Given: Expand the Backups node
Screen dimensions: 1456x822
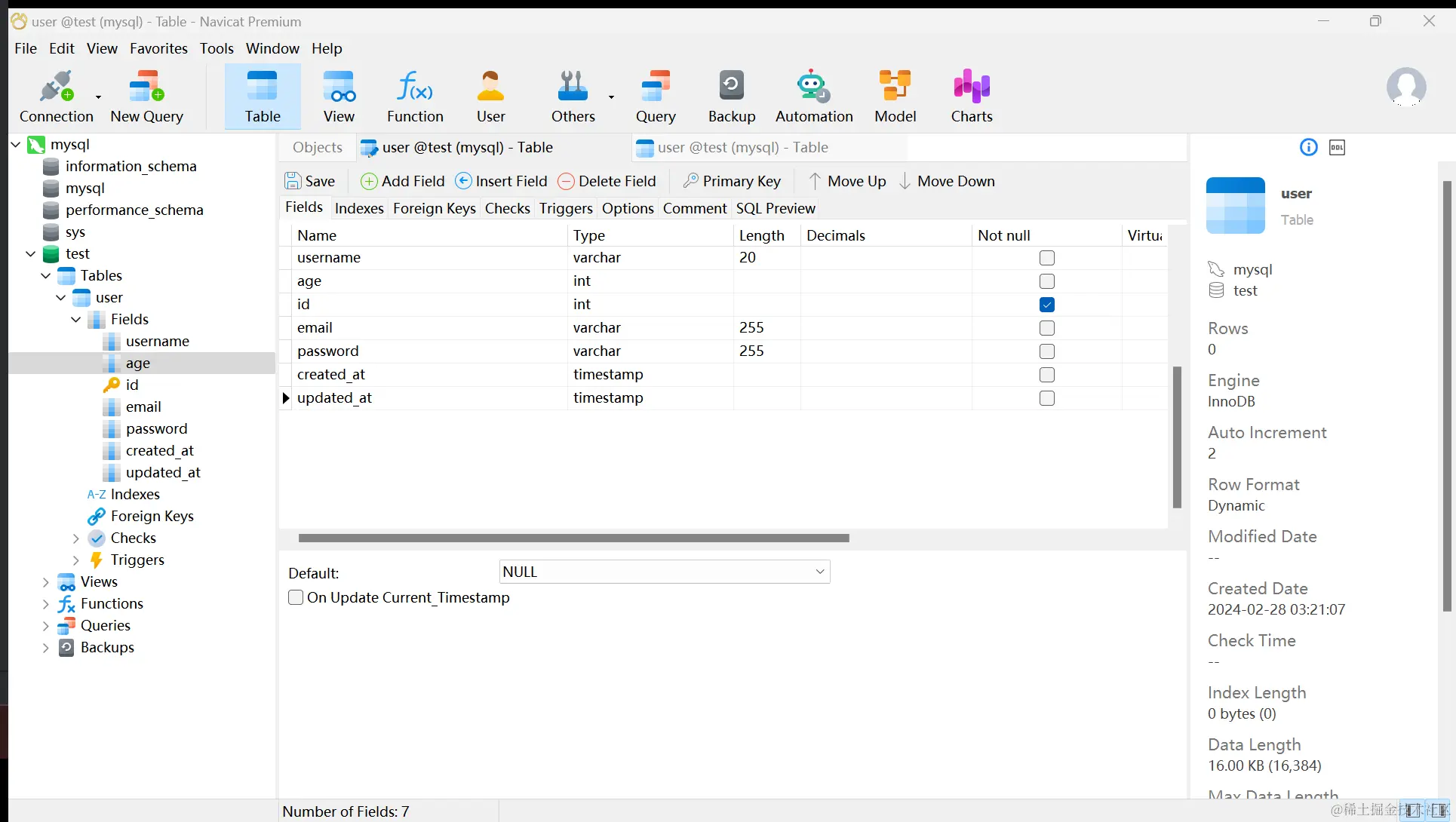Looking at the screenshot, I should tap(46, 647).
